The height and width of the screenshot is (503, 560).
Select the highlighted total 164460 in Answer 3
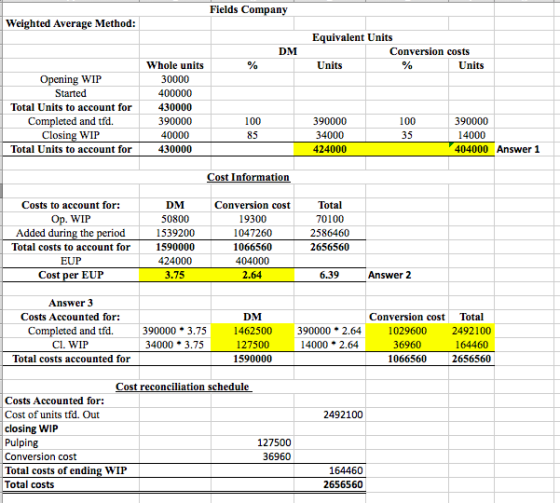click(x=471, y=345)
